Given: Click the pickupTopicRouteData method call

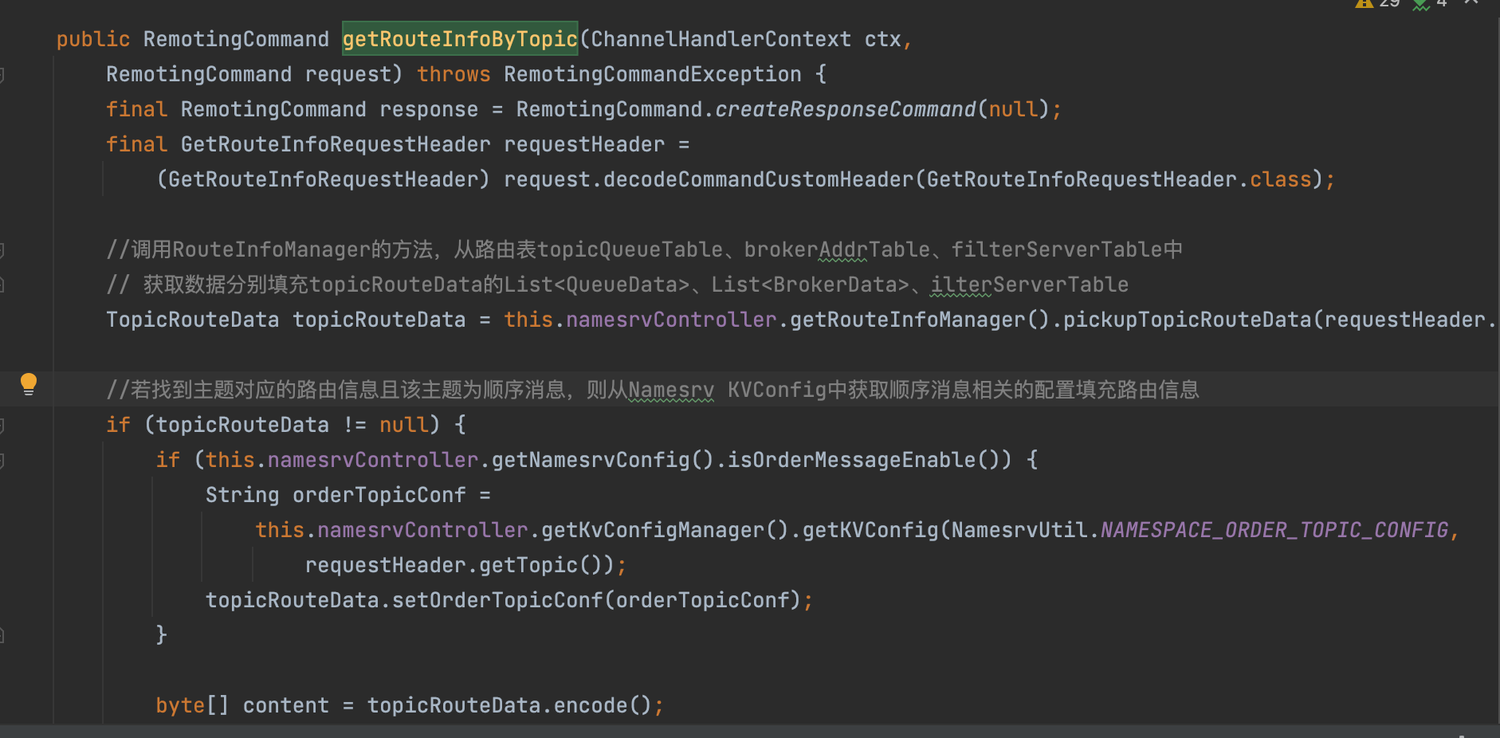Looking at the screenshot, I should [1187, 319].
